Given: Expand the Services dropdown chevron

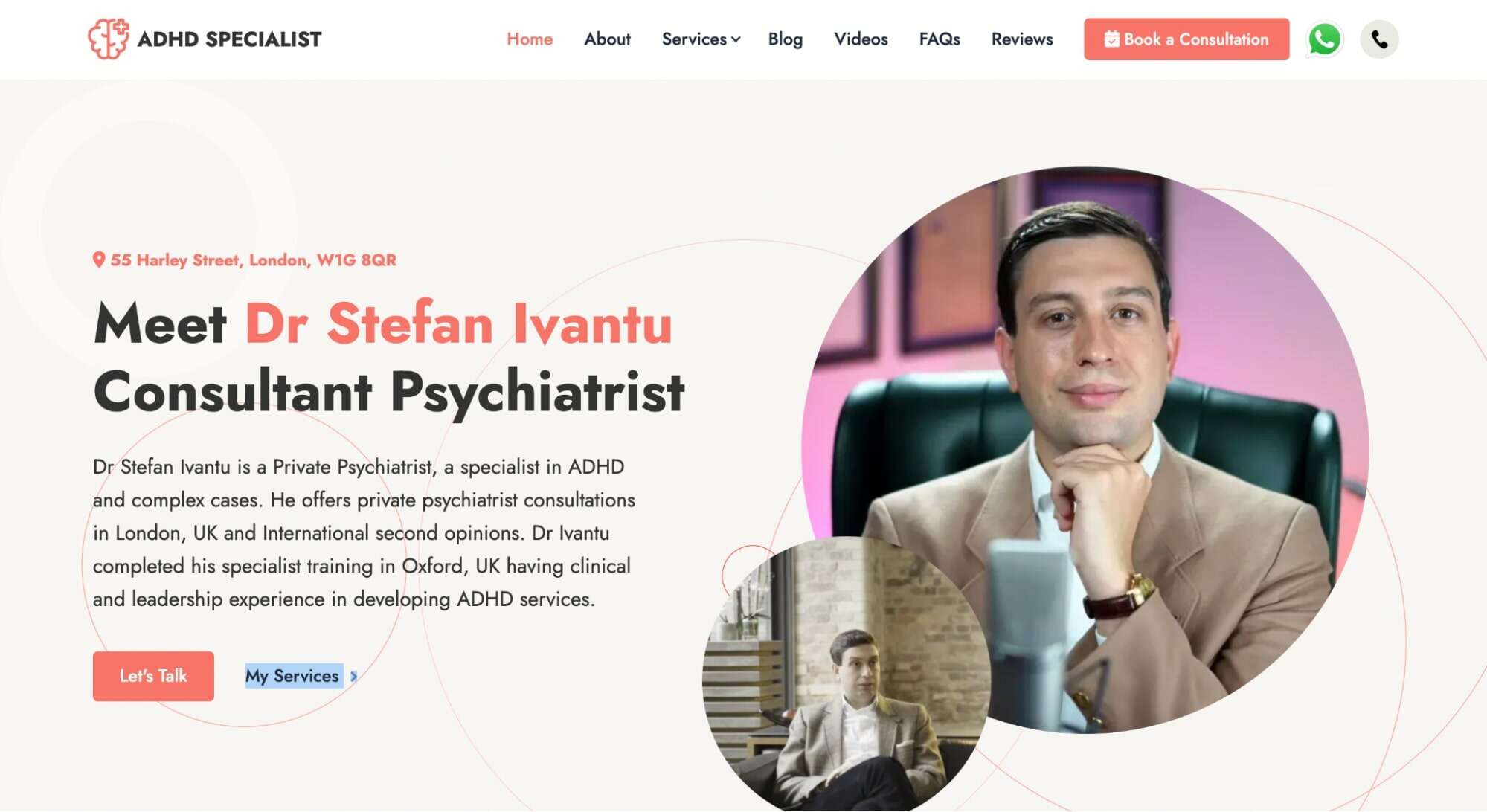Looking at the screenshot, I should pos(736,39).
